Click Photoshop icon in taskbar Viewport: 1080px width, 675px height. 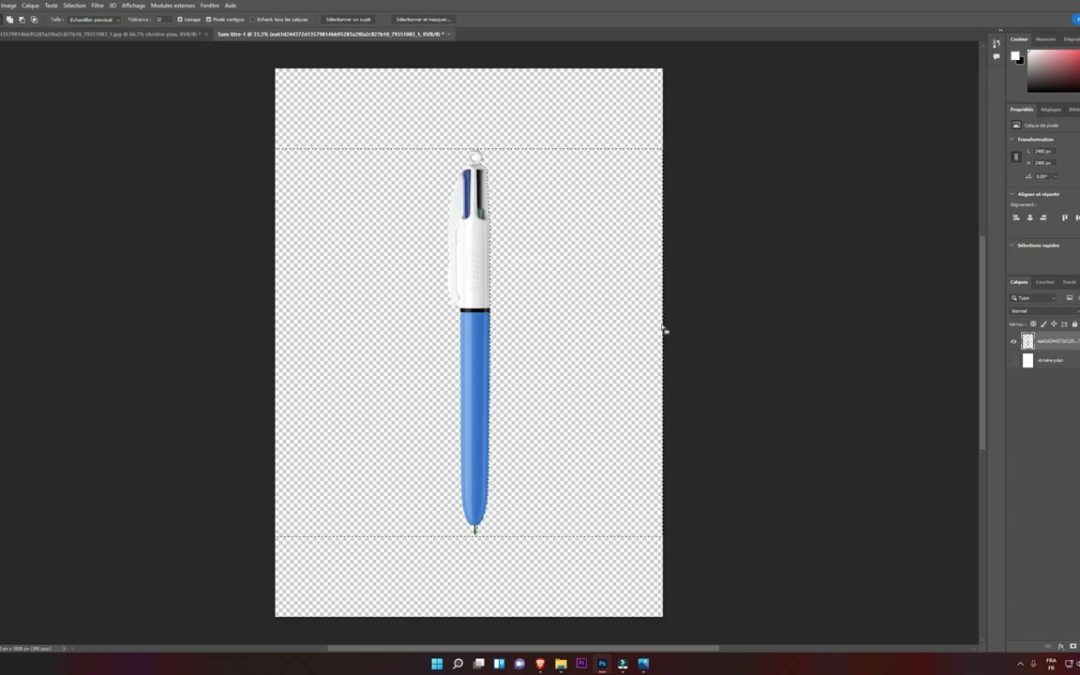602,664
